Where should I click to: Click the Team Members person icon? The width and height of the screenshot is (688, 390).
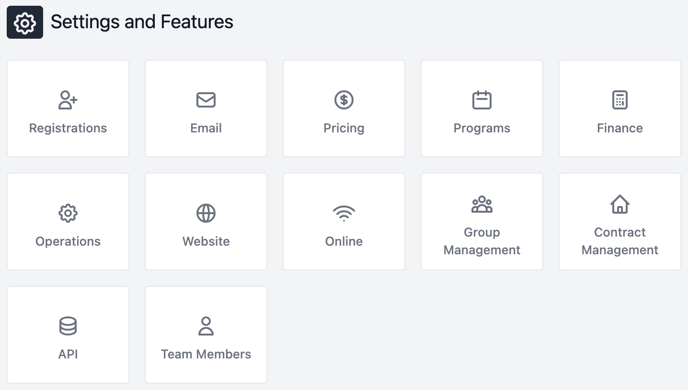point(206,326)
